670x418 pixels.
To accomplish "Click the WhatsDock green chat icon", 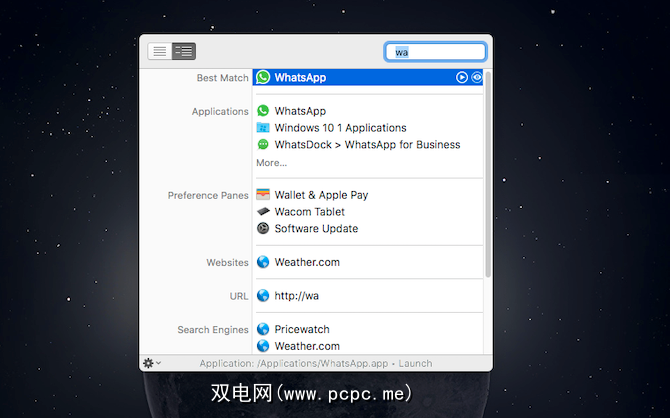I will tap(263, 144).
